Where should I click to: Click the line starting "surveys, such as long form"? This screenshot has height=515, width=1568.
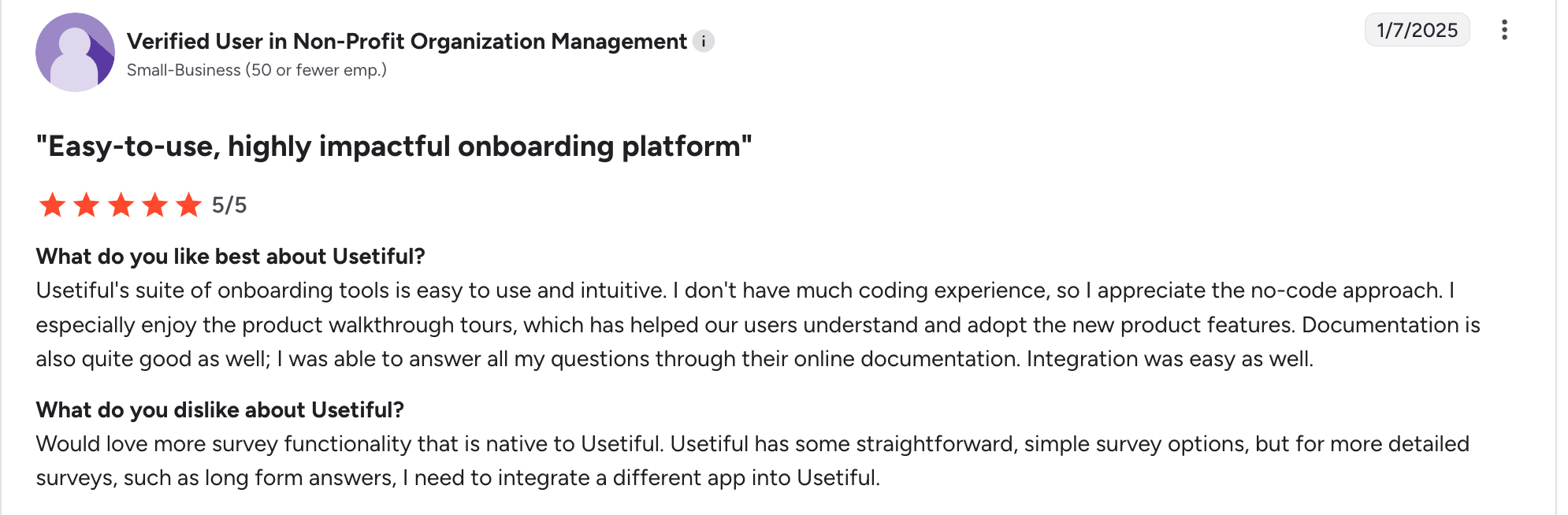coord(458,478)
